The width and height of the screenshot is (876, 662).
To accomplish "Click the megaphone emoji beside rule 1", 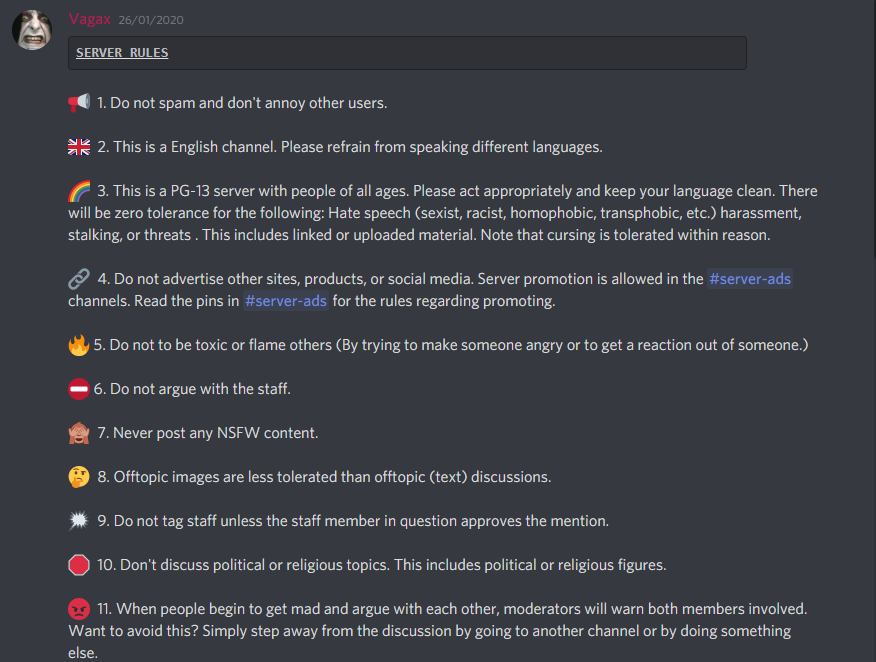I will [x=79, y=103].
